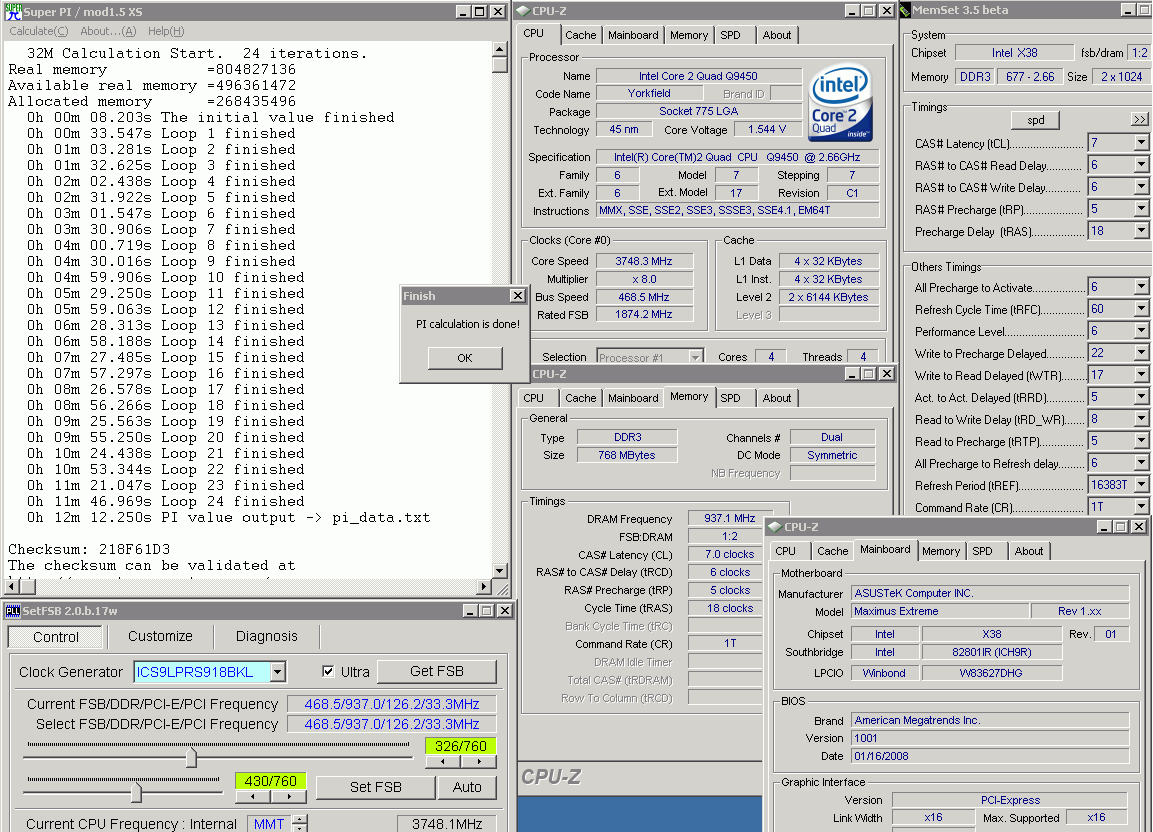Click OK in the Finish dialog
1153x832 pixels.
coord(465,358)
